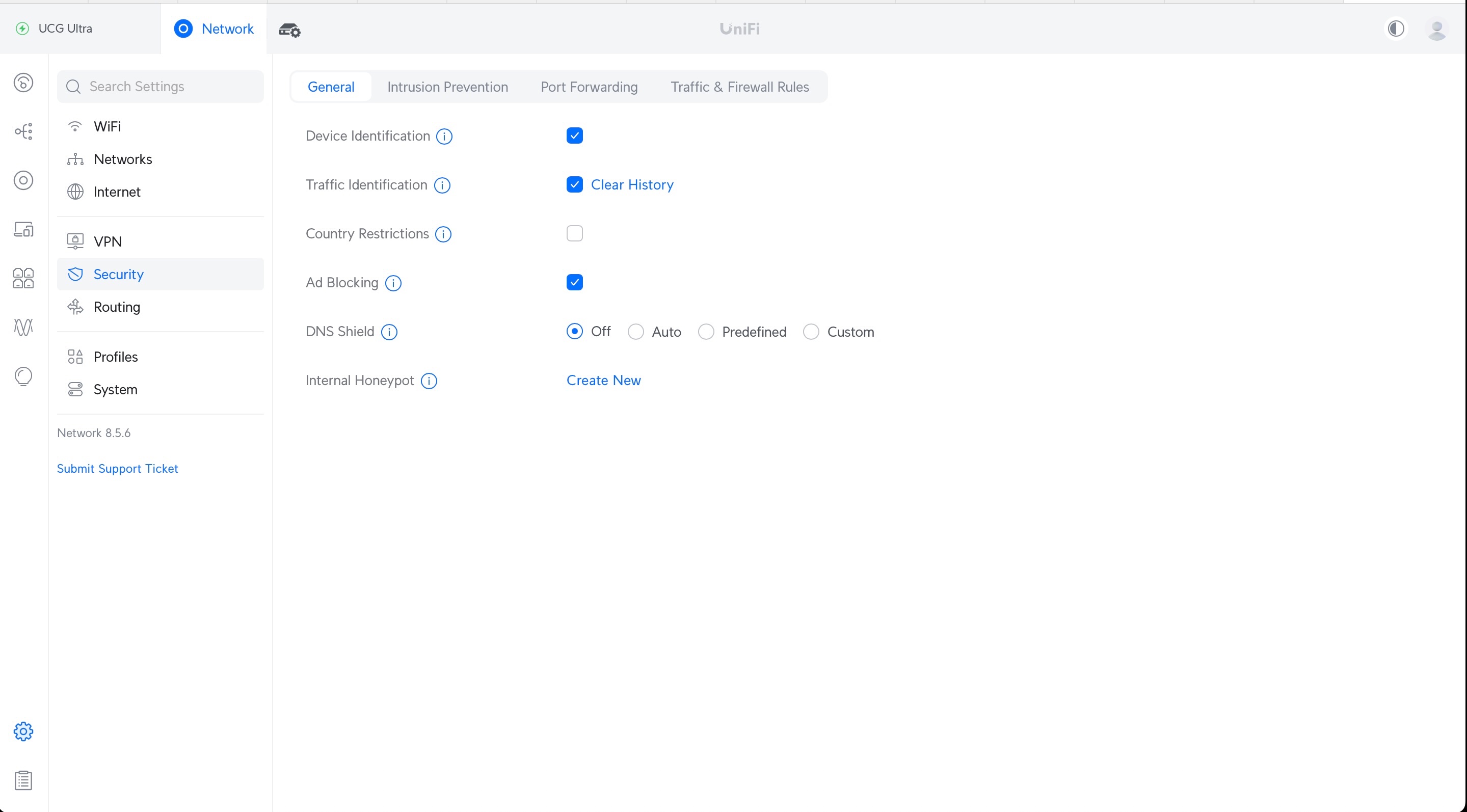1467x812 pixels.
Task: Click the Clear History link
Action: [631, 184]
